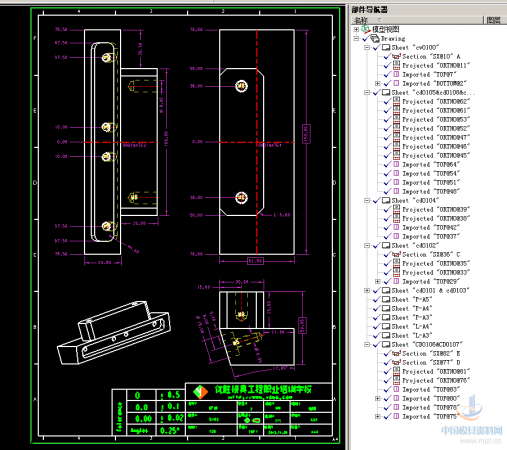Image resolution: width=507 pixels, height=450 pixels.
Task: Toggle checkmark of Projected "ORTHO@38"
Action: coord(387,218)
